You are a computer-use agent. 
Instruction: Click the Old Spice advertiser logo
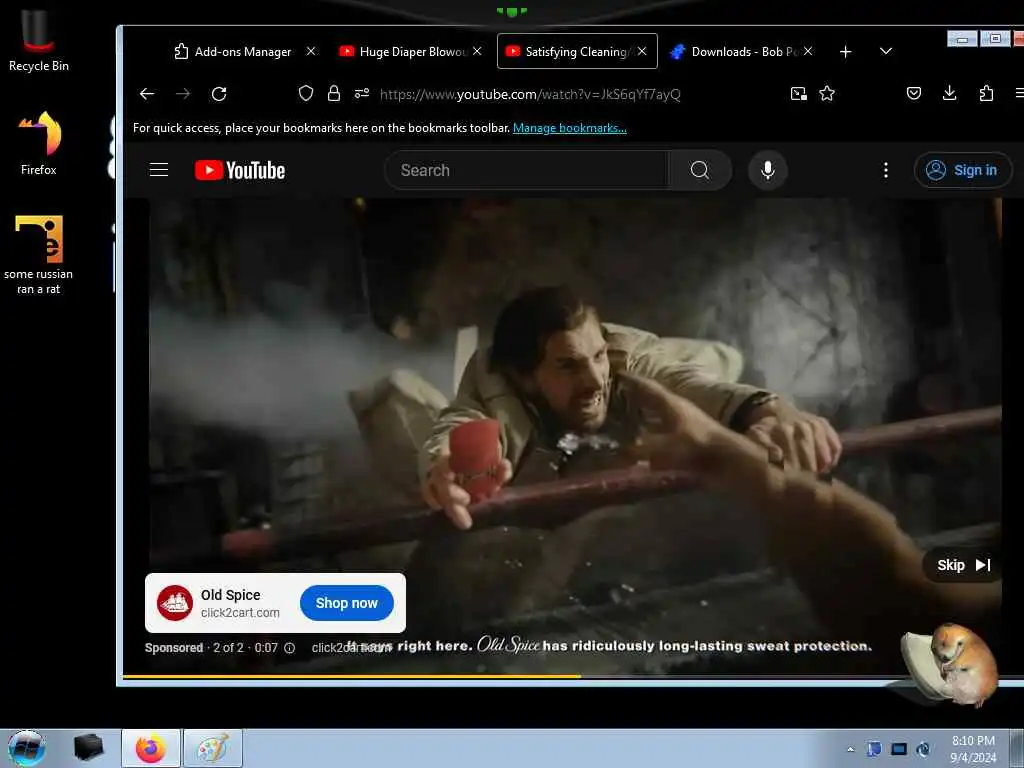(175, 603)
